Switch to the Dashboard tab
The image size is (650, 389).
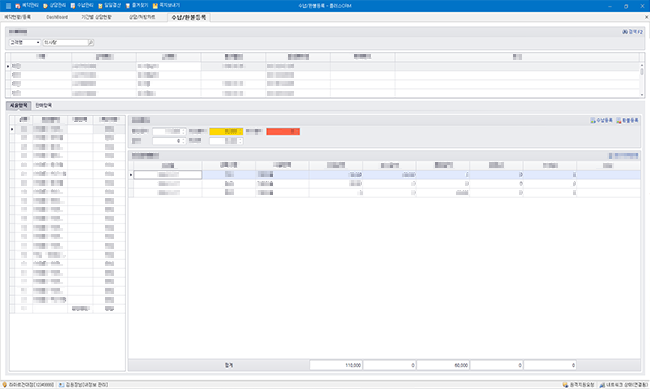pos(57,17)
